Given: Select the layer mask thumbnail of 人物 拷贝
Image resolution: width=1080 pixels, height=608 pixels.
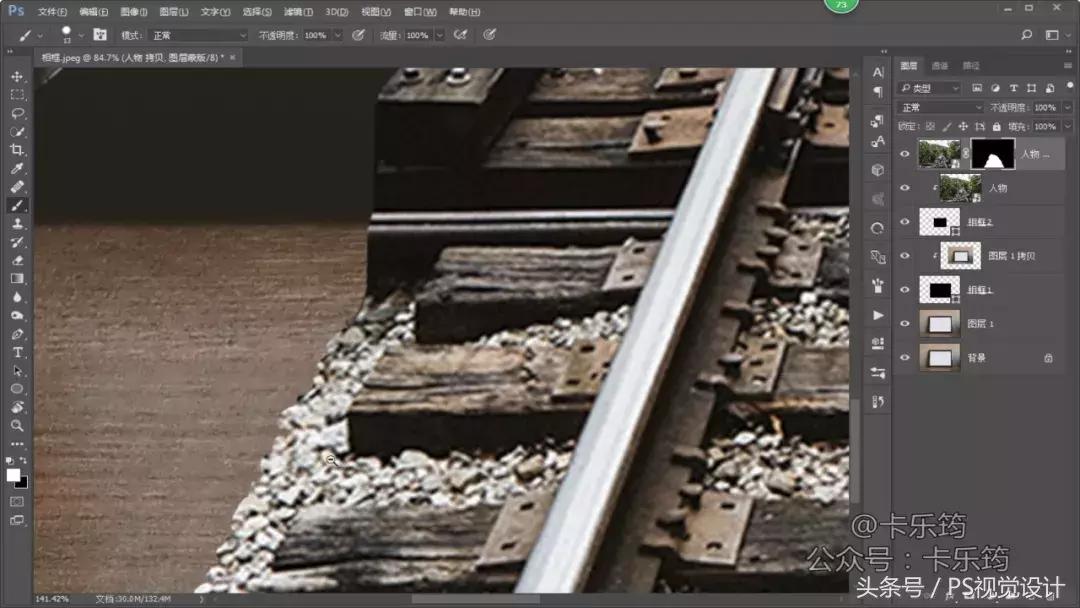Looking at the screenshot, I should (x=992, y=153).
